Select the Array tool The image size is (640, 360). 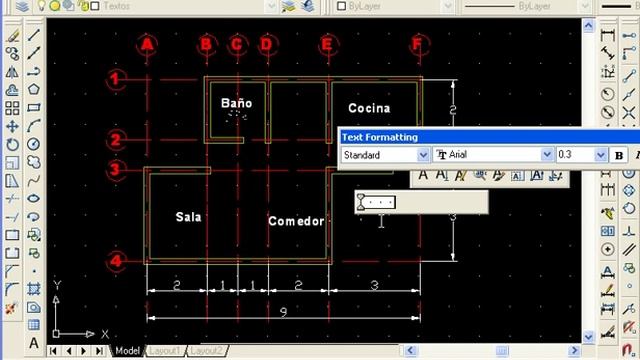coord(12,108)
